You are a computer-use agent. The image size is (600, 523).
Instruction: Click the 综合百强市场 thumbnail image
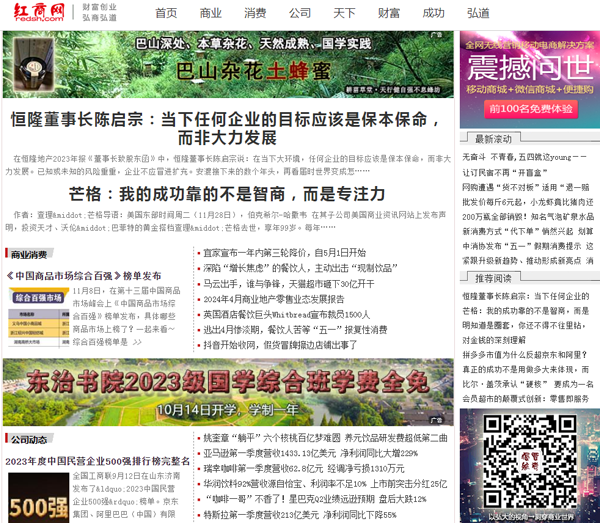click(x=39, y=317)
